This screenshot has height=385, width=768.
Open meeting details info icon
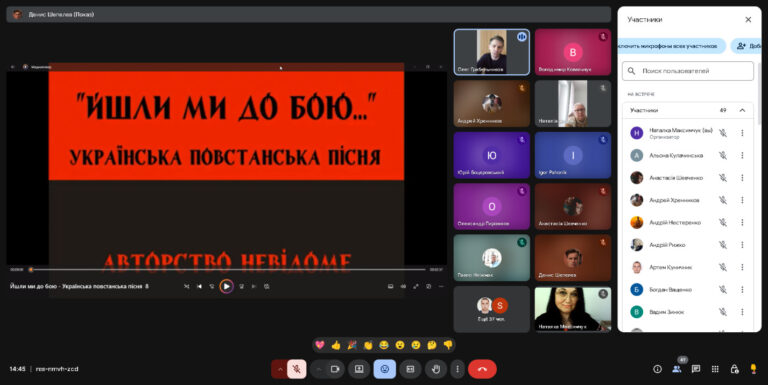pyautogui.click(x=657, y=369)
